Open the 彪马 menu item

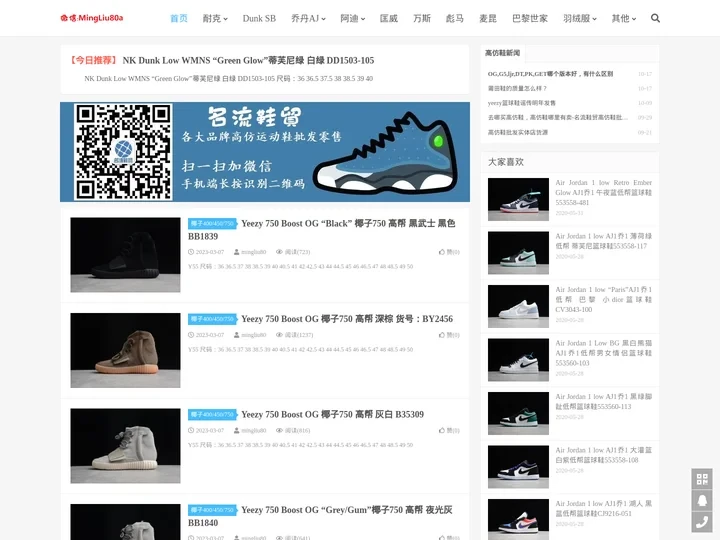455,18
